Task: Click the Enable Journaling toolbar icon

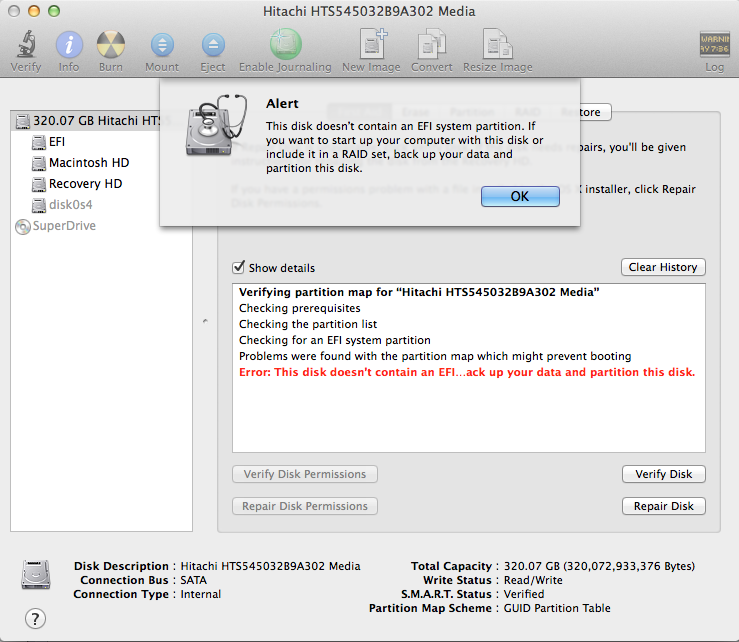Action: coord(286,44)
